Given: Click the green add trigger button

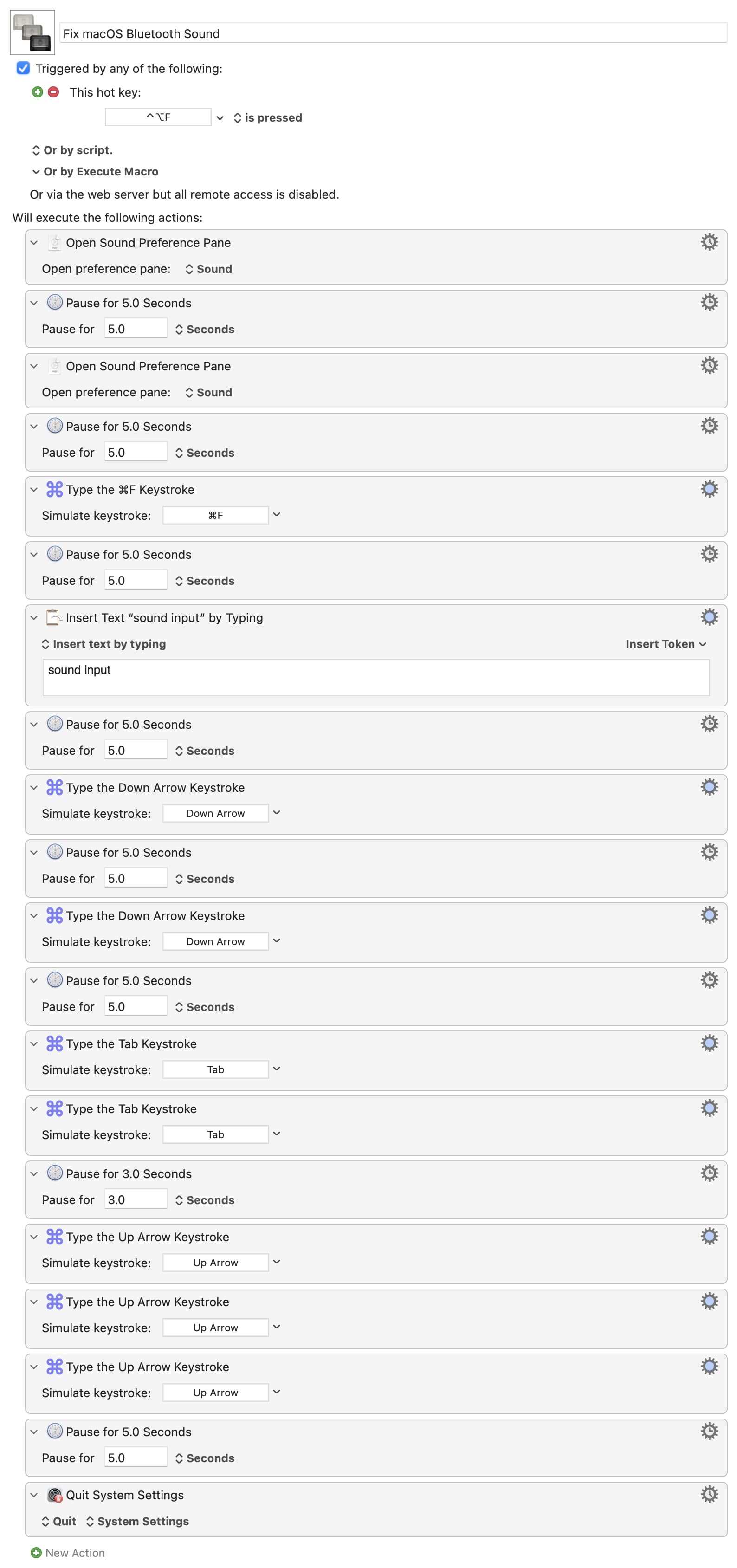Looking at the screenshot, I should pyautogui.click(x=38, y=92).
